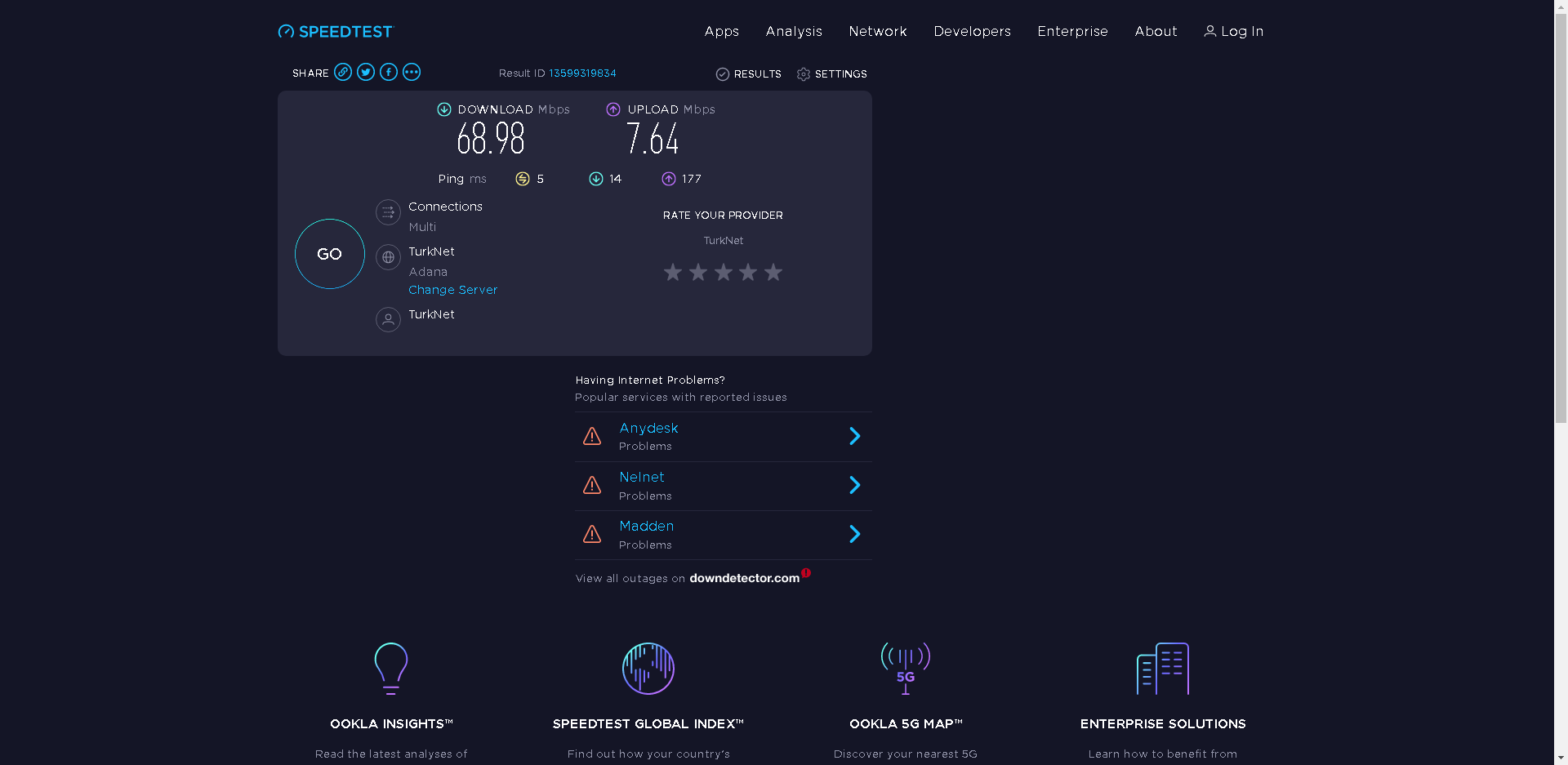The image size is (1568, 765).
Task: Open Speedtest Global Index globe icon
Action: tap(648, 669)
